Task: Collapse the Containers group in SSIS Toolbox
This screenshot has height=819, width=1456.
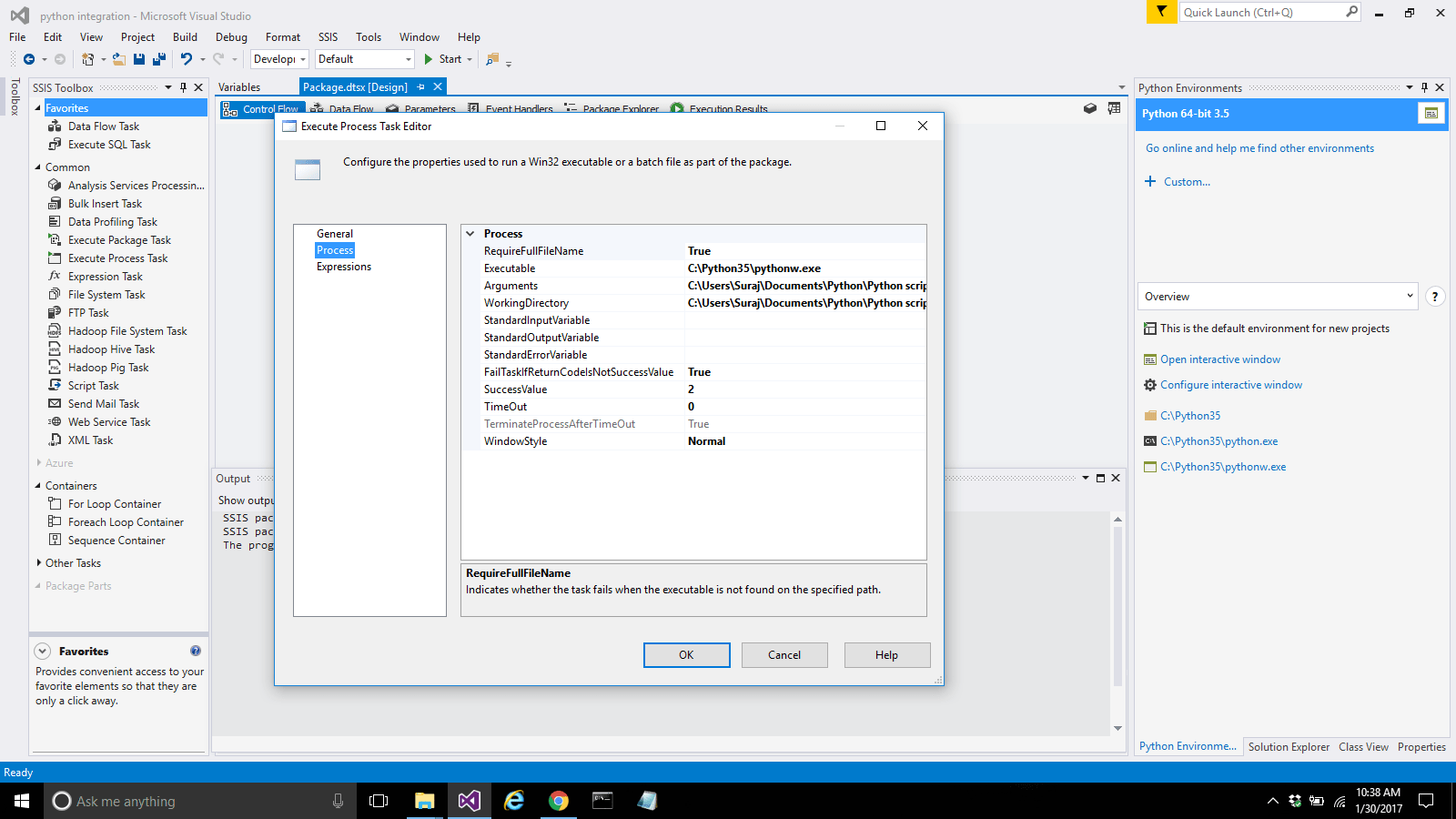Action: tap(38, 486)
